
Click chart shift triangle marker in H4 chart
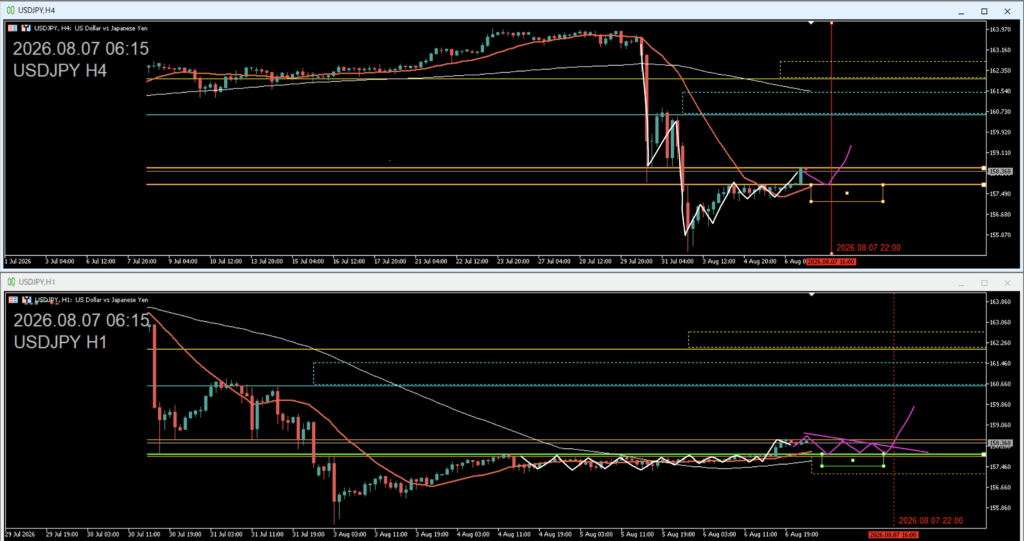(x=811, y=23)
